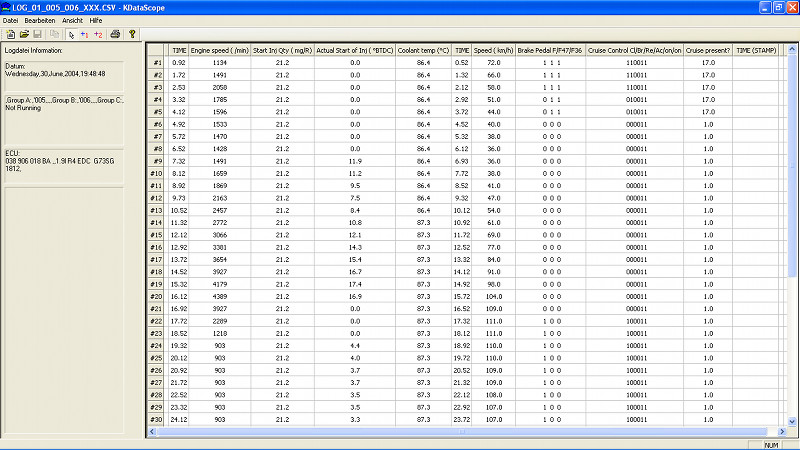Viewport: 800px width, 450px height.
Task: Open help with the question mark icon
Action: tap(132, 34)
